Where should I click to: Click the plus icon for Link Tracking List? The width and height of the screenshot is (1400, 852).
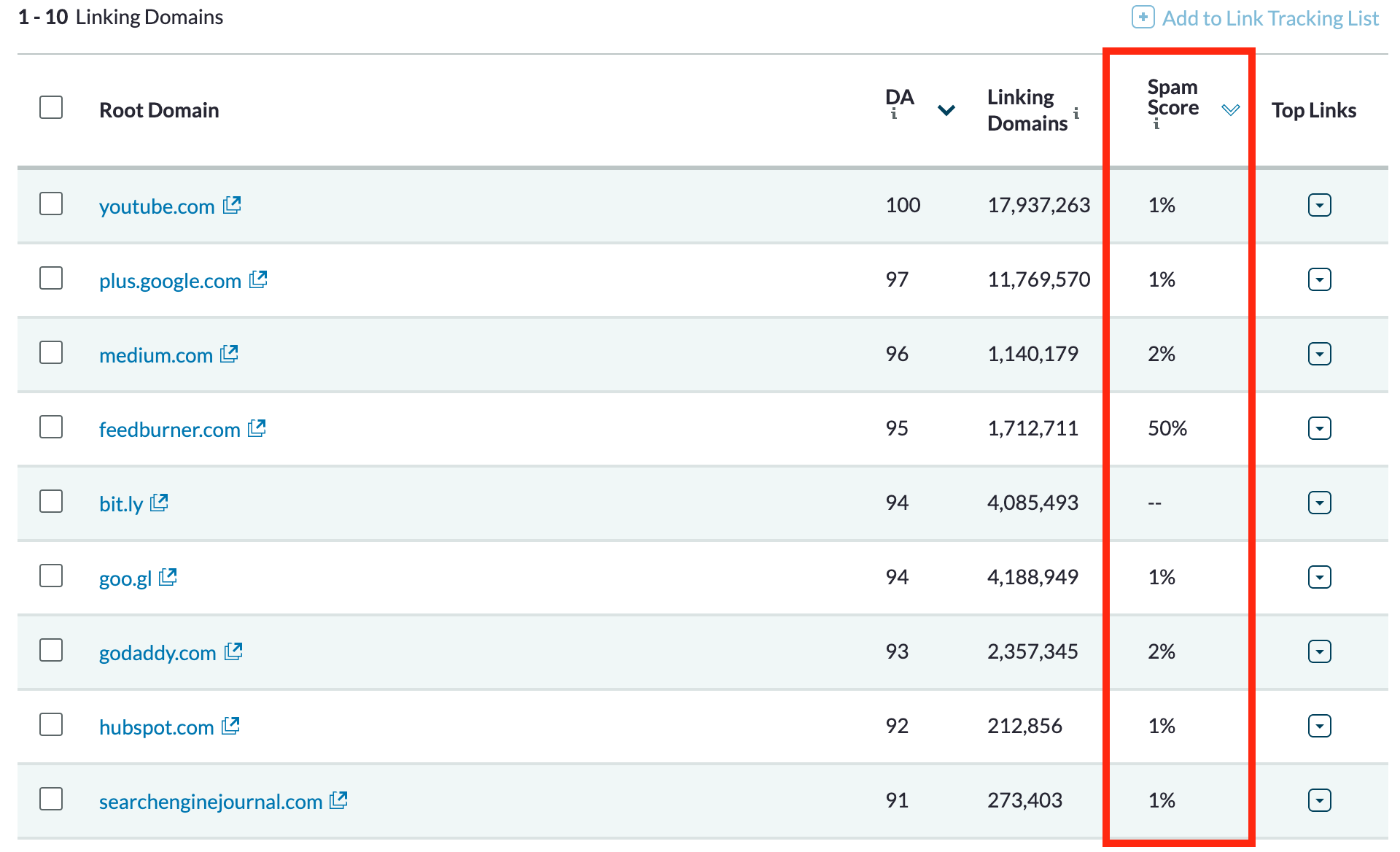tap(1143, 17)
